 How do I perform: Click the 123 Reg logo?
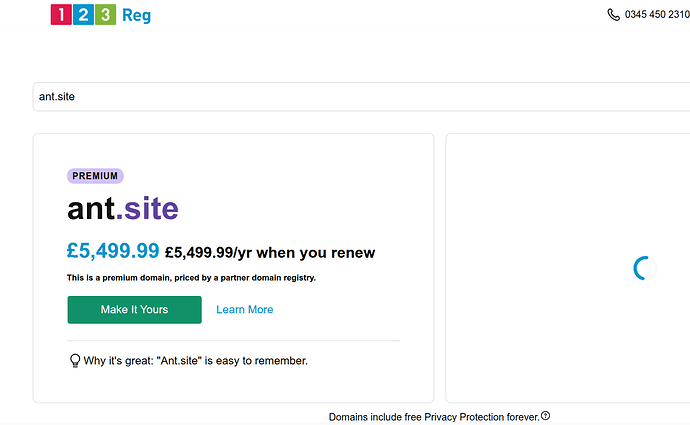[101, 15]
